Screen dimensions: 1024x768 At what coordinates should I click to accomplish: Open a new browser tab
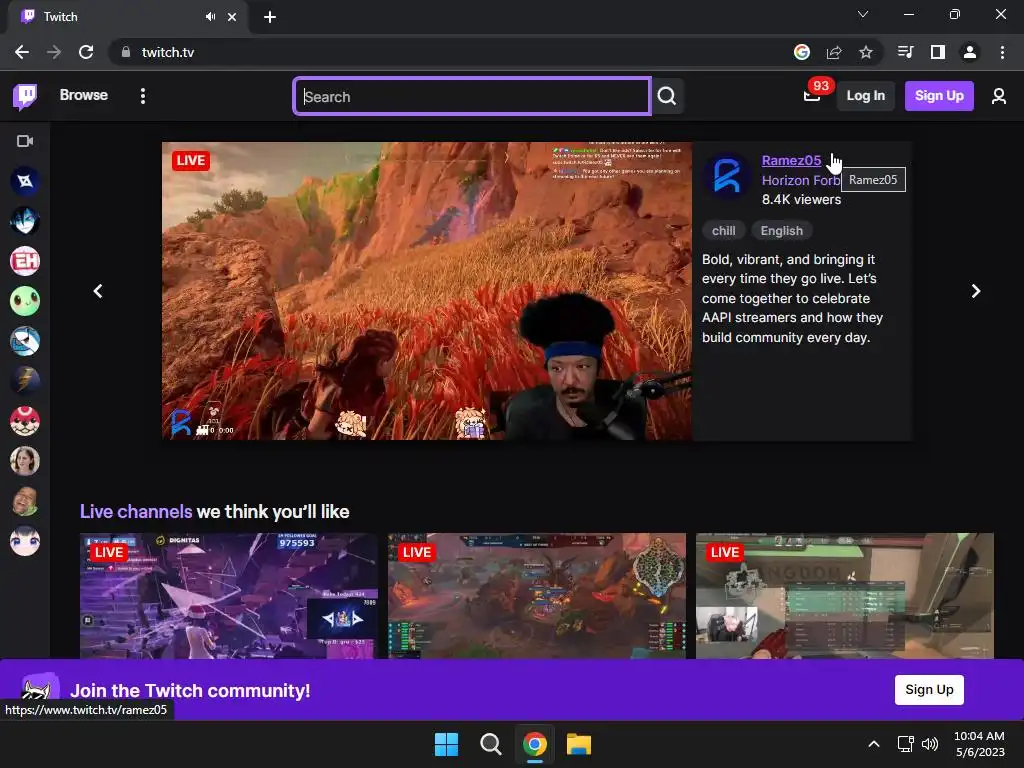(270, 17)
